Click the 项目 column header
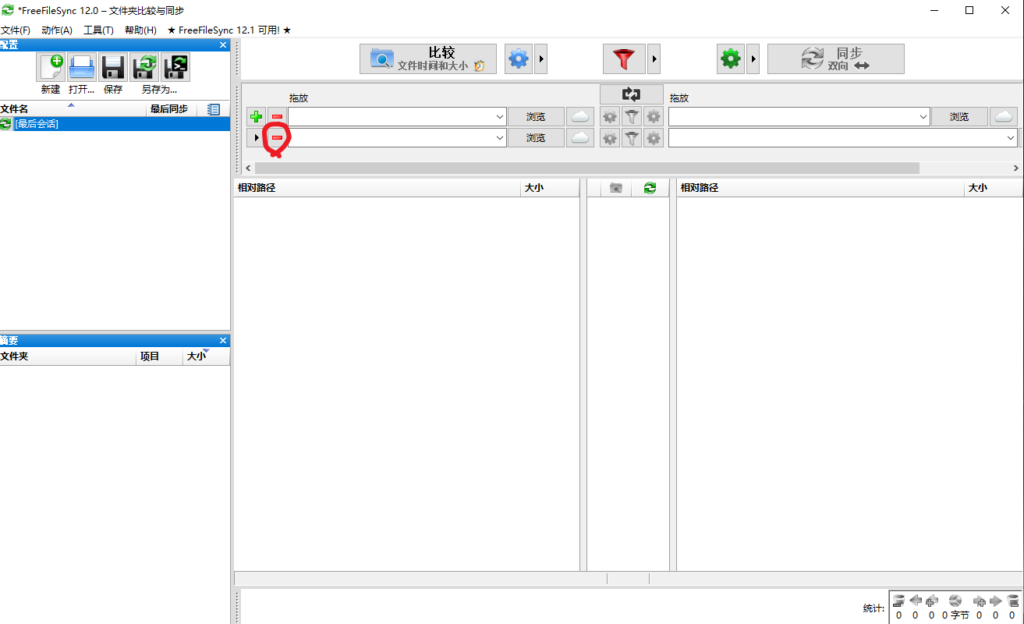Screen dimensions: 1024x624 [x=159, y=356]
